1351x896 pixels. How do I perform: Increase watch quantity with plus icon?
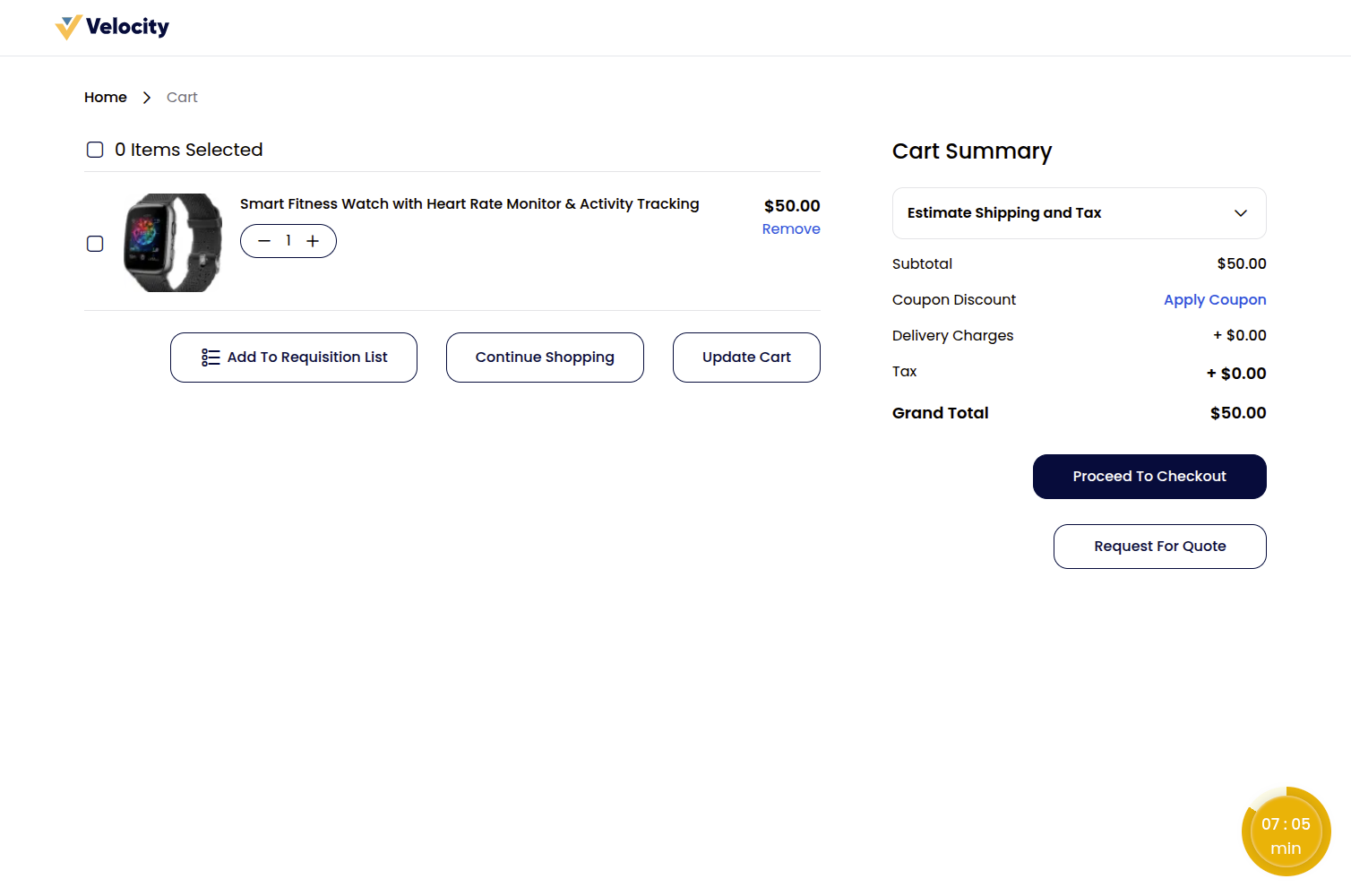tap(313, 241)
